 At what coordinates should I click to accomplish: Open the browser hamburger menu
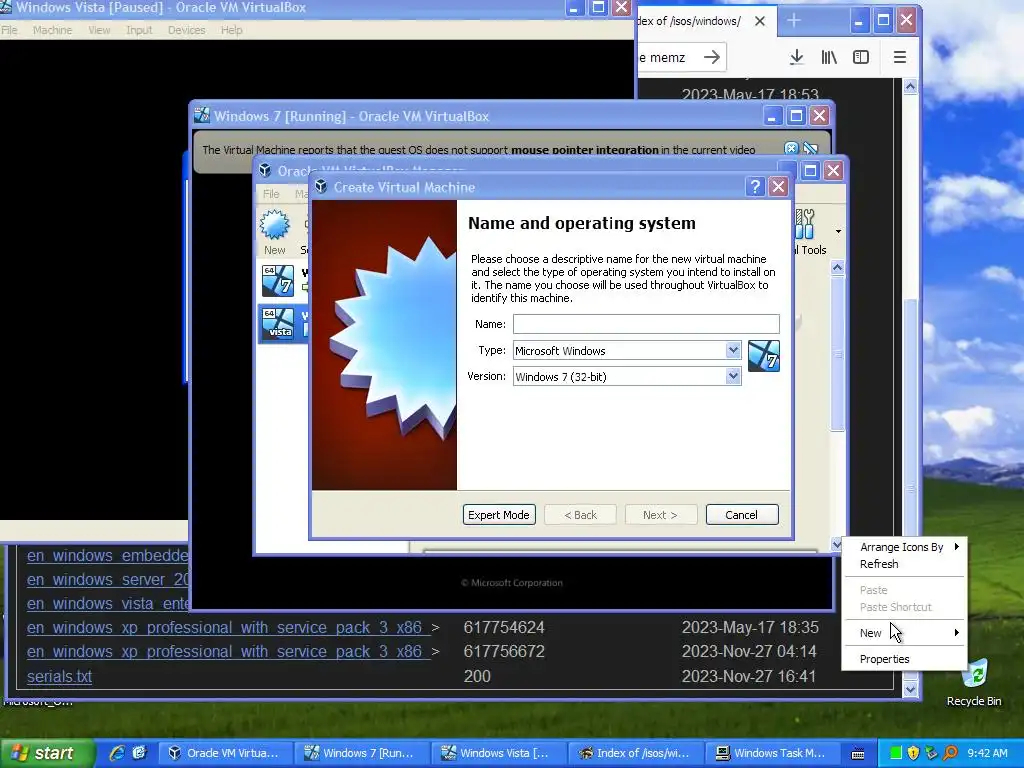[x=899, y=57]
